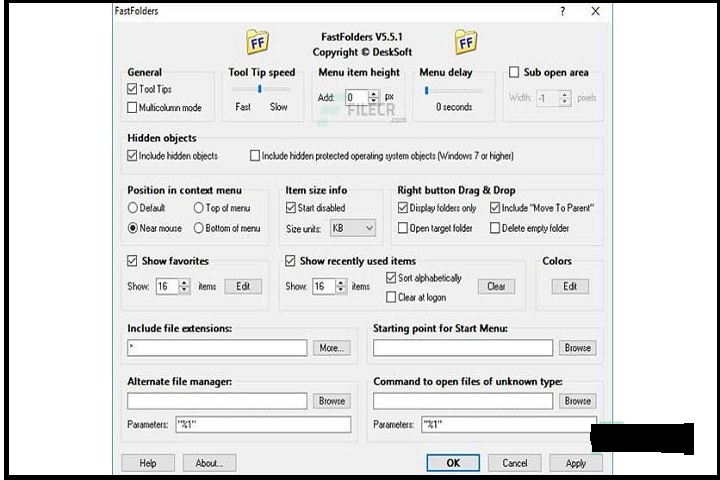Click the Edit button under Colors
Image resolution: width=720 pixels, height=480 pixels.
(x=570, y=286)
